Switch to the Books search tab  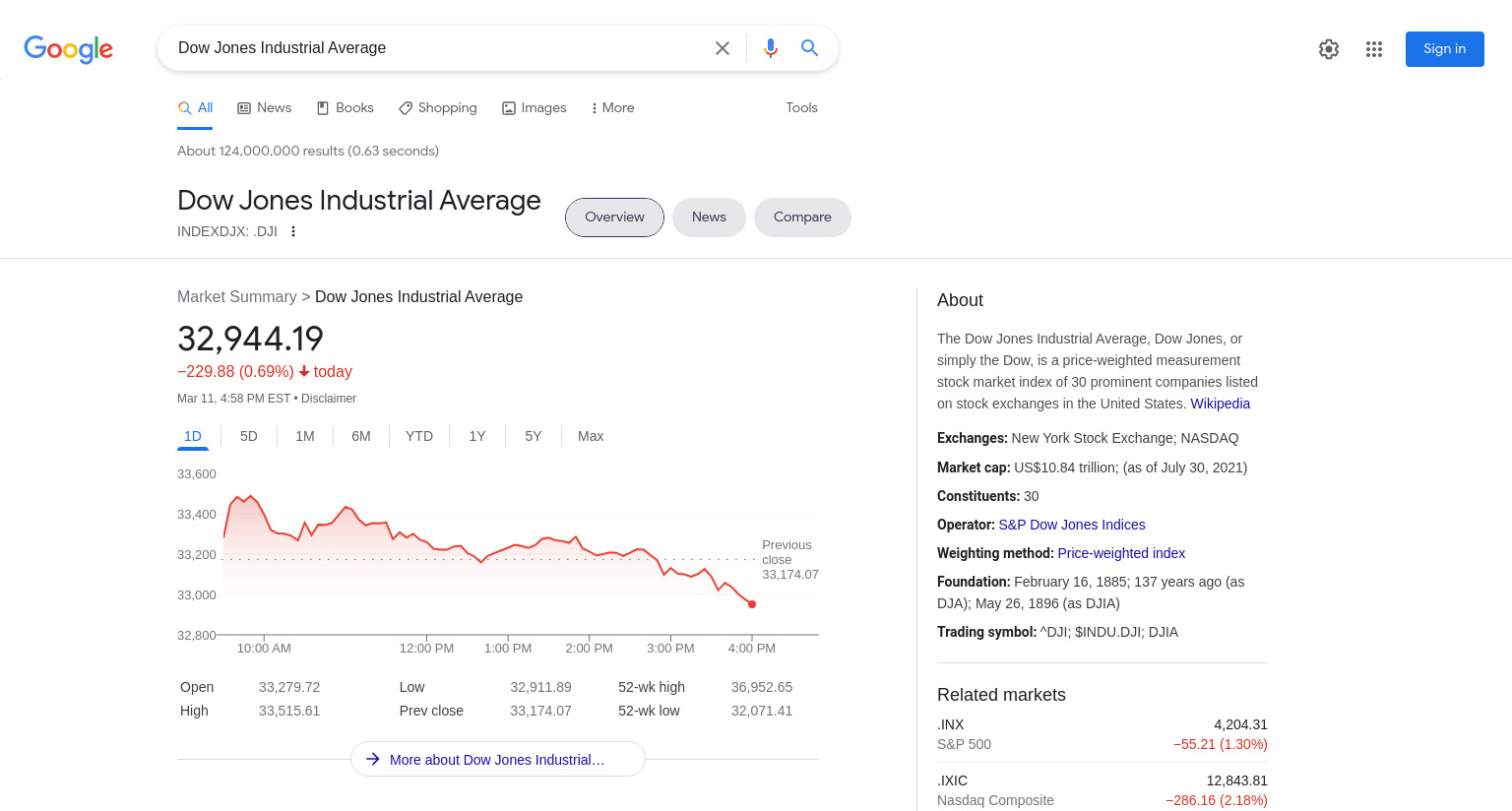pos(345,108)
